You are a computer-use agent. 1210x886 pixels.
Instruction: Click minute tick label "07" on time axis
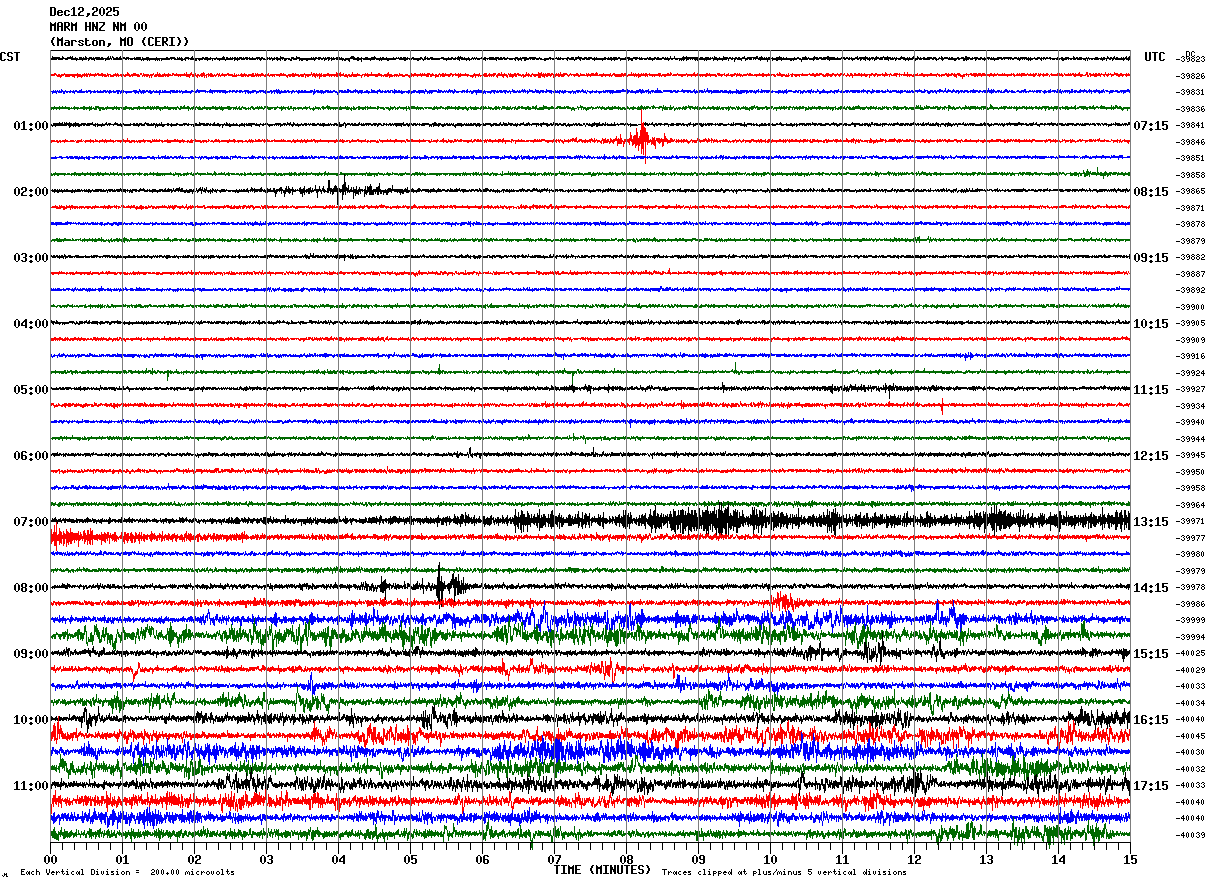pyautogui.click(x=554, y=859)
